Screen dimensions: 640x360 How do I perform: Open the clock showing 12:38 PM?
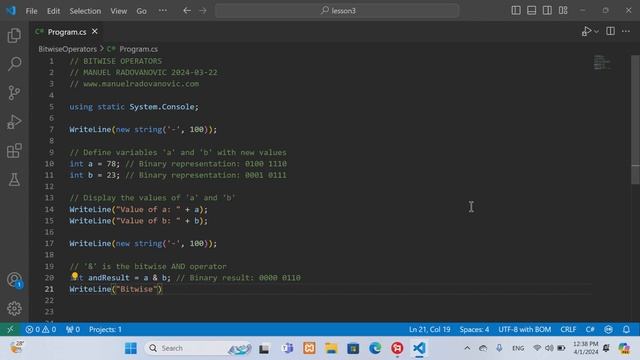(x=585, y=348)
